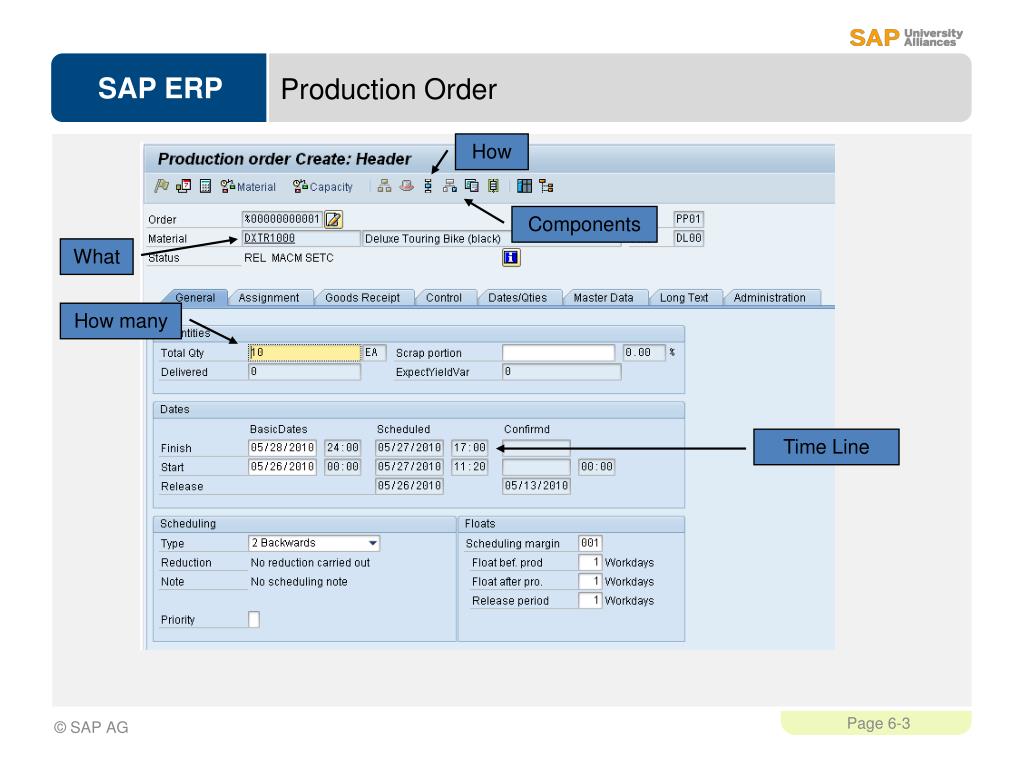
Task: Click the Header hat icon
Action: (406, 186)
